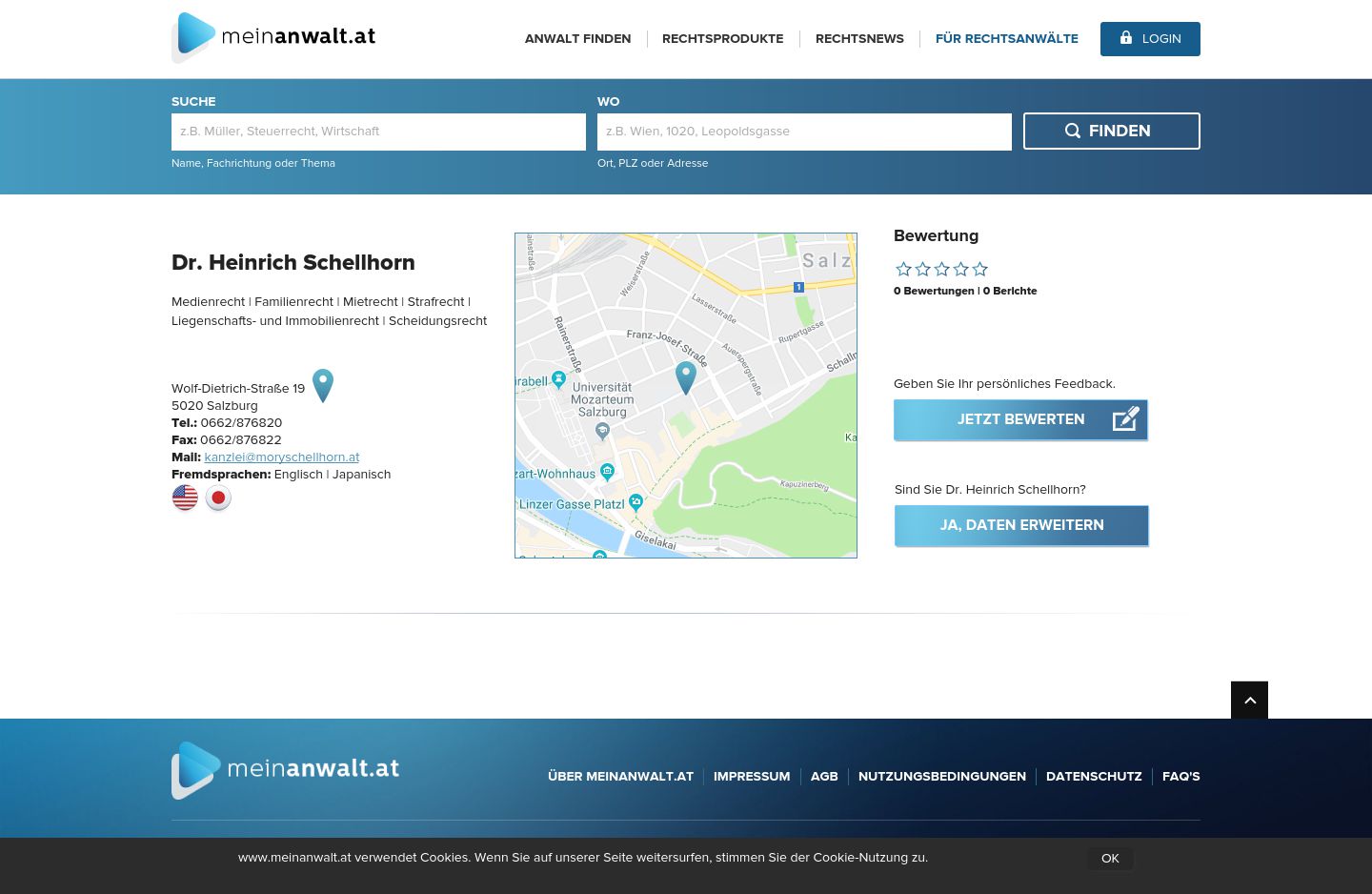Open the Impressum footer link
The width and height of the screenshot is (1372, 894).
(752, 776)
